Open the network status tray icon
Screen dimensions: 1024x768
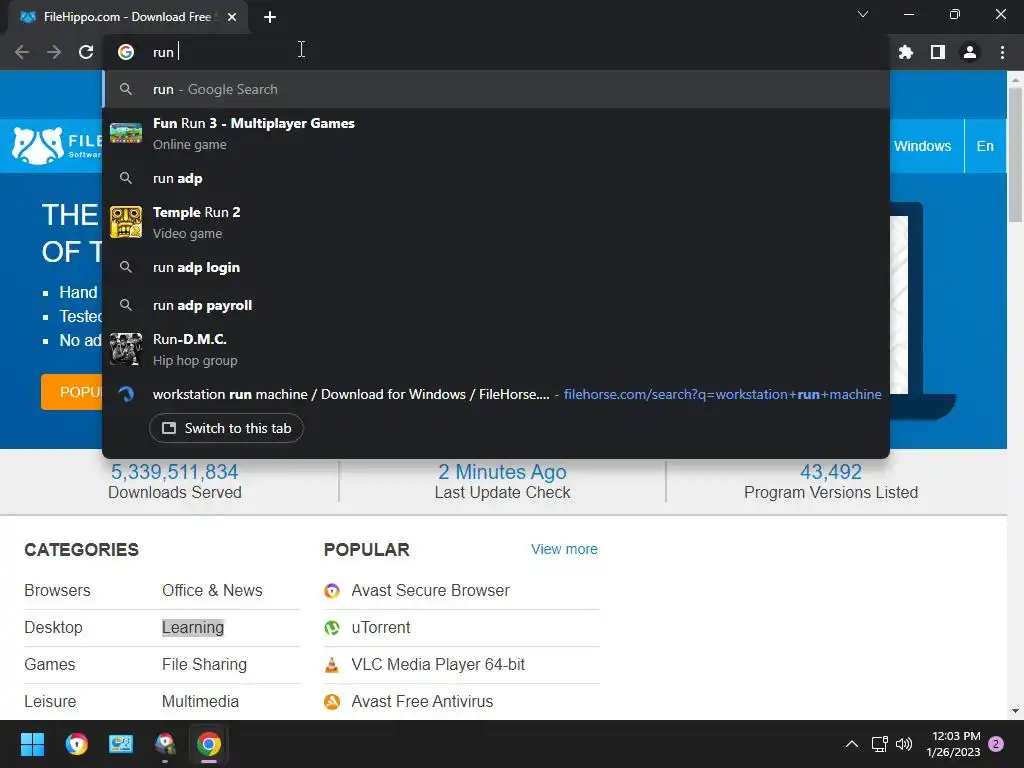(x=879, y=744)
